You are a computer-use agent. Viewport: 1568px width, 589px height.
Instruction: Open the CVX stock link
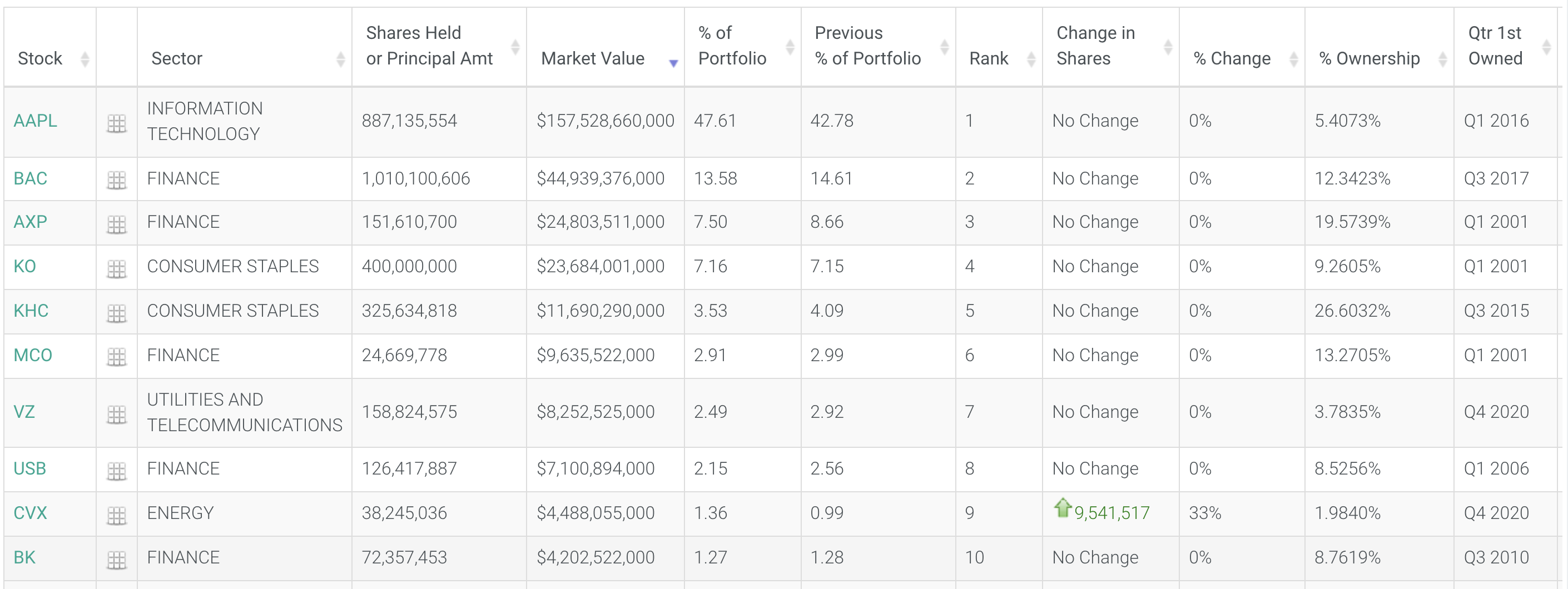31,513
